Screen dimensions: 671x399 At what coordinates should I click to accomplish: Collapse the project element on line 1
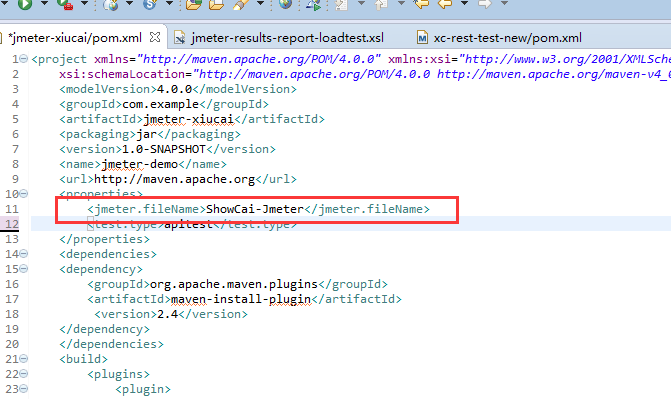pos(24,59)
